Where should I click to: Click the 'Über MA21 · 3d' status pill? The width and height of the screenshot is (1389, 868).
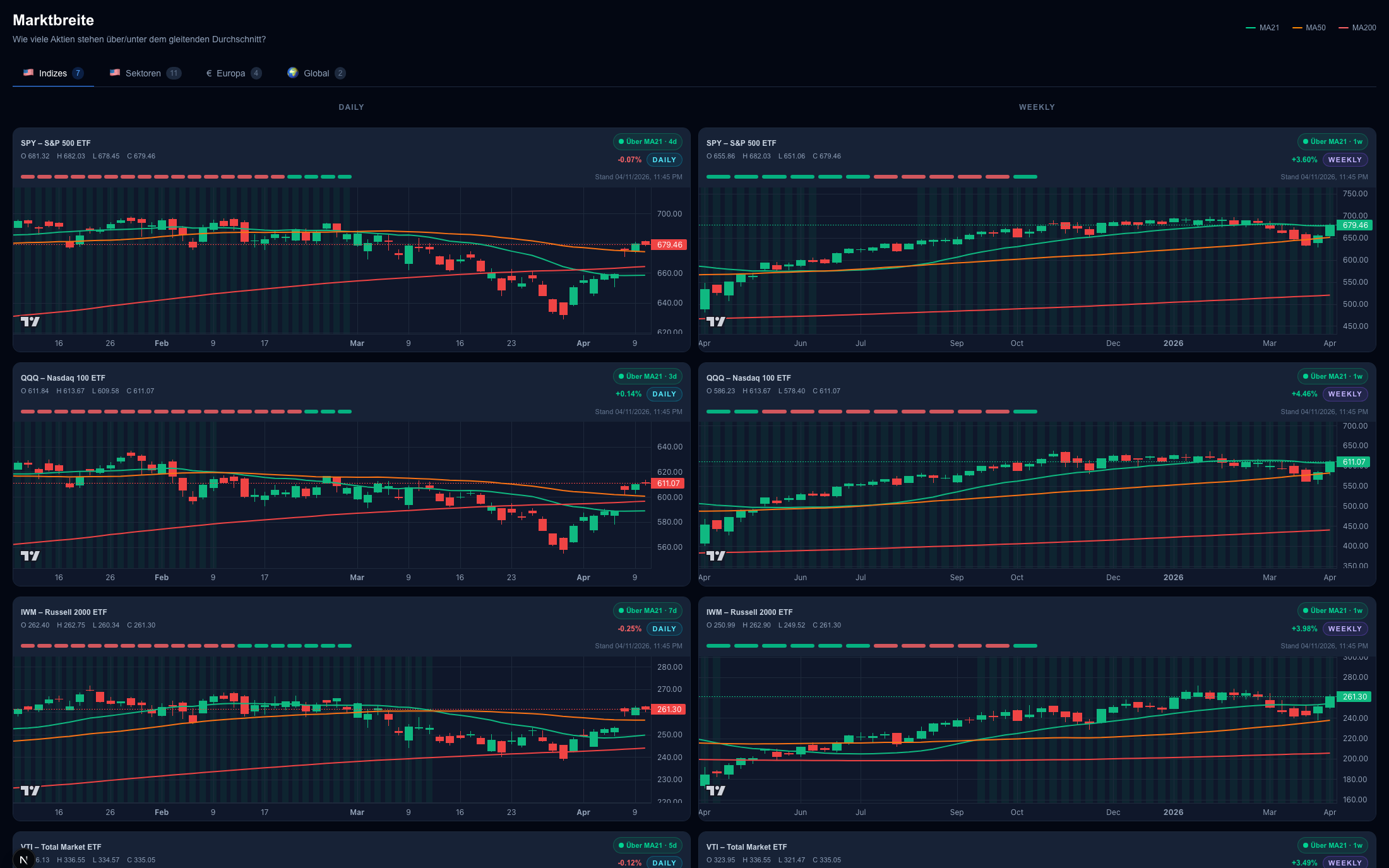647,376
